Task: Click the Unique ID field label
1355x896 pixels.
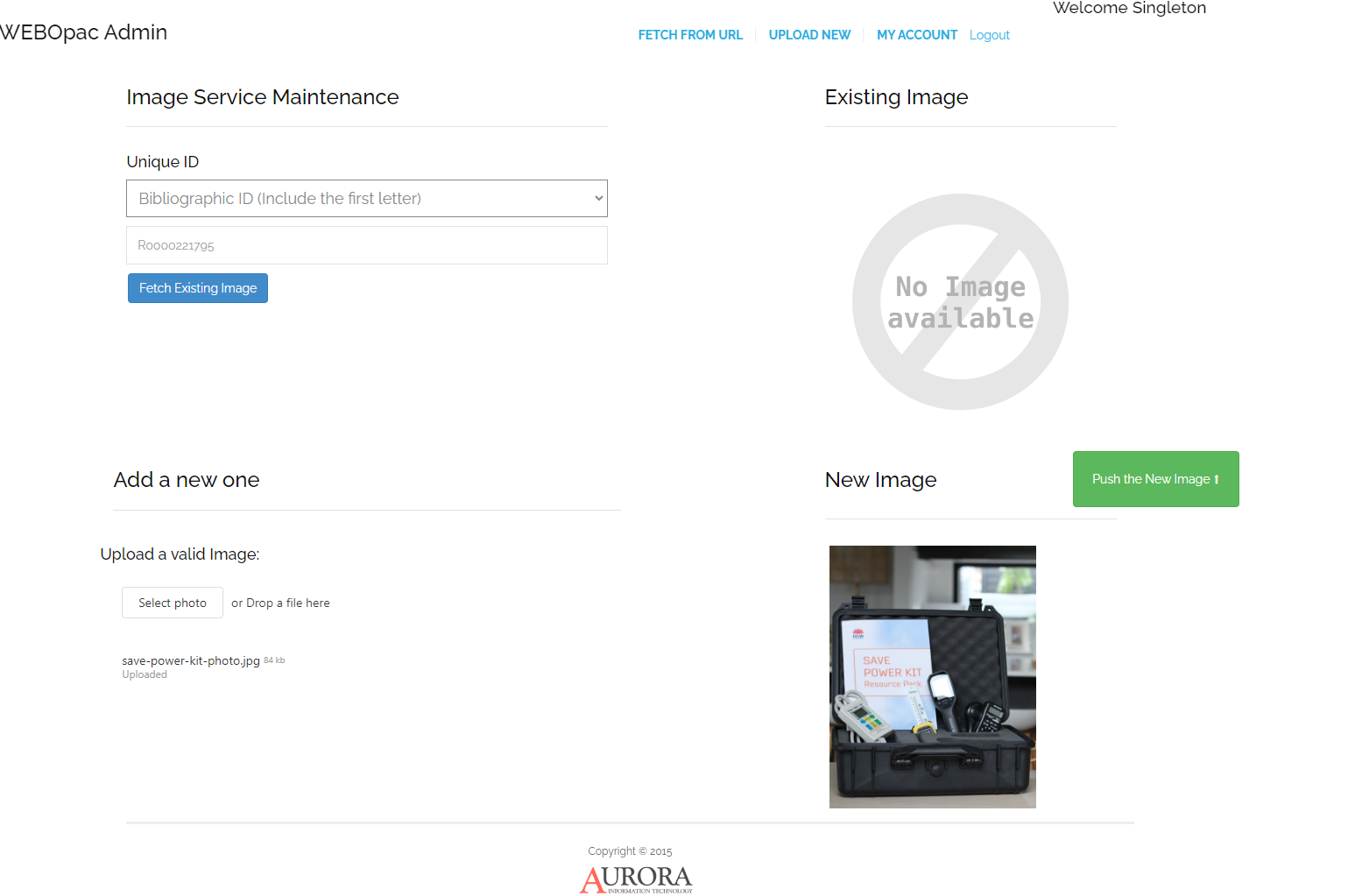Action: tap(163, 162)
